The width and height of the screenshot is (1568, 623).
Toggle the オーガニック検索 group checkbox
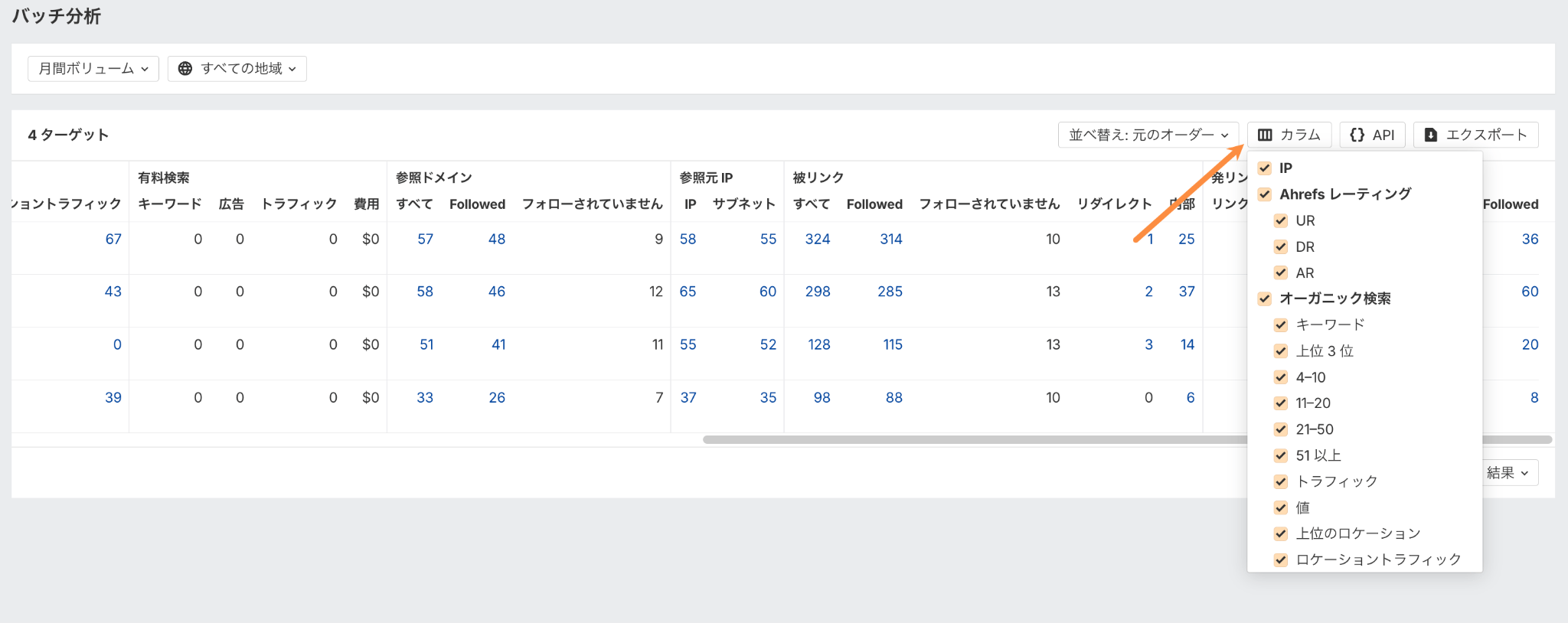(x=1265, y=298)
